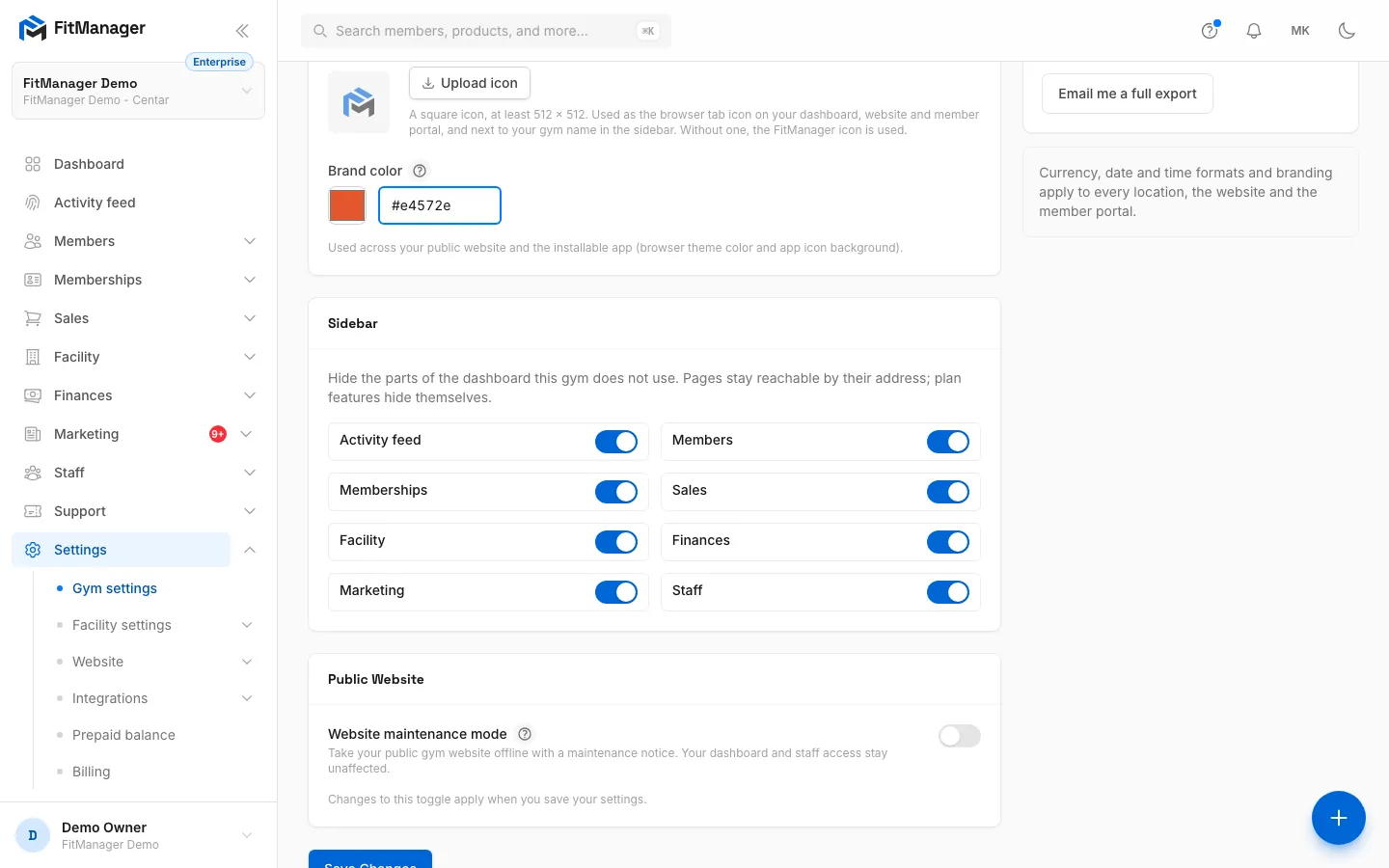
Task: Switch to dark mode with moon icon
Action: 1348,31
